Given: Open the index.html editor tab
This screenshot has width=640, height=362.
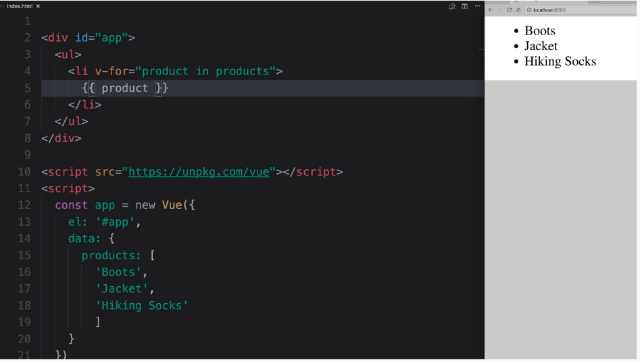Looking at the screenshot, I should [x=19, y=6].
